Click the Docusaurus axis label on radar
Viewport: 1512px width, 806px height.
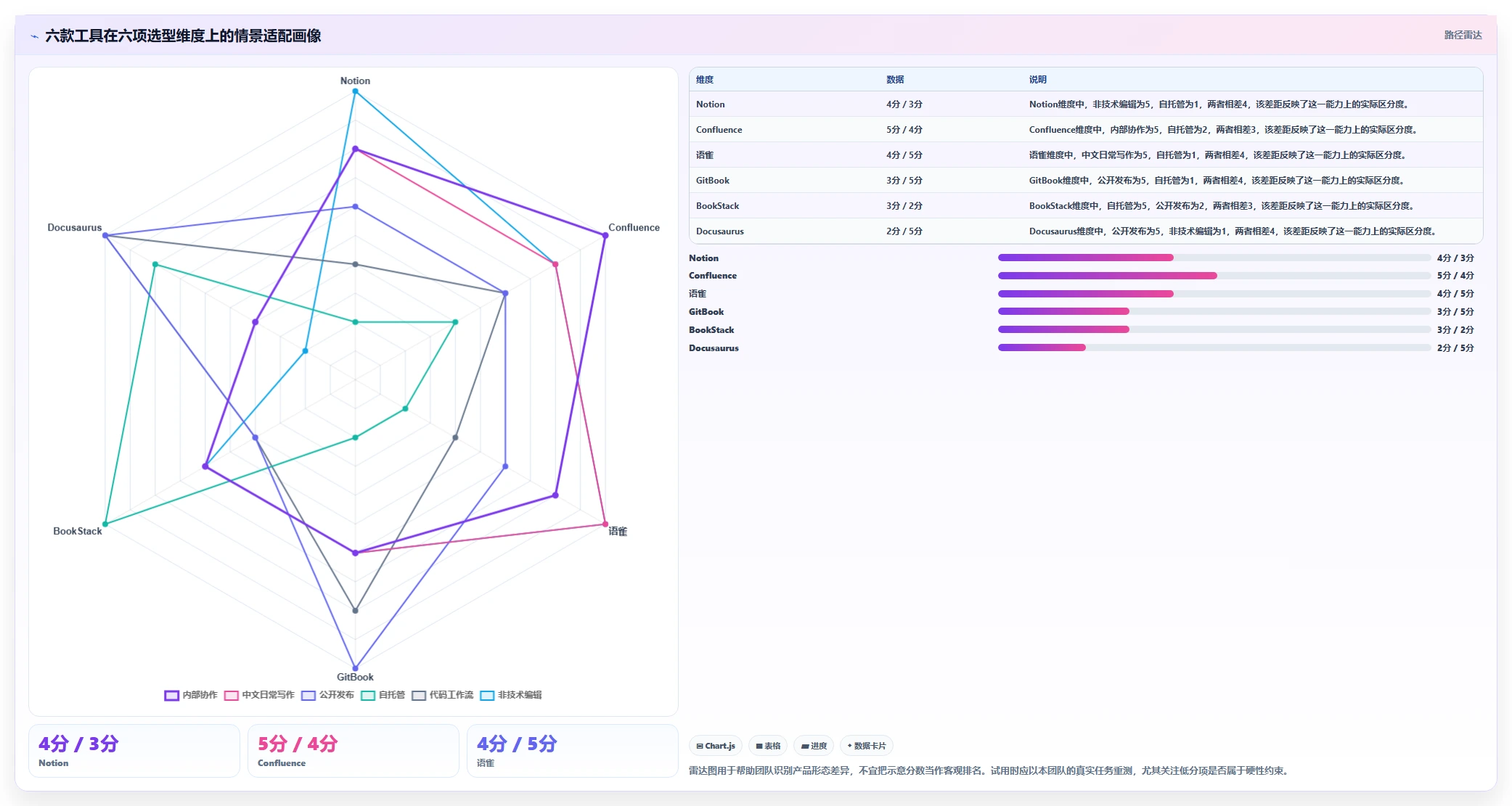75,227
